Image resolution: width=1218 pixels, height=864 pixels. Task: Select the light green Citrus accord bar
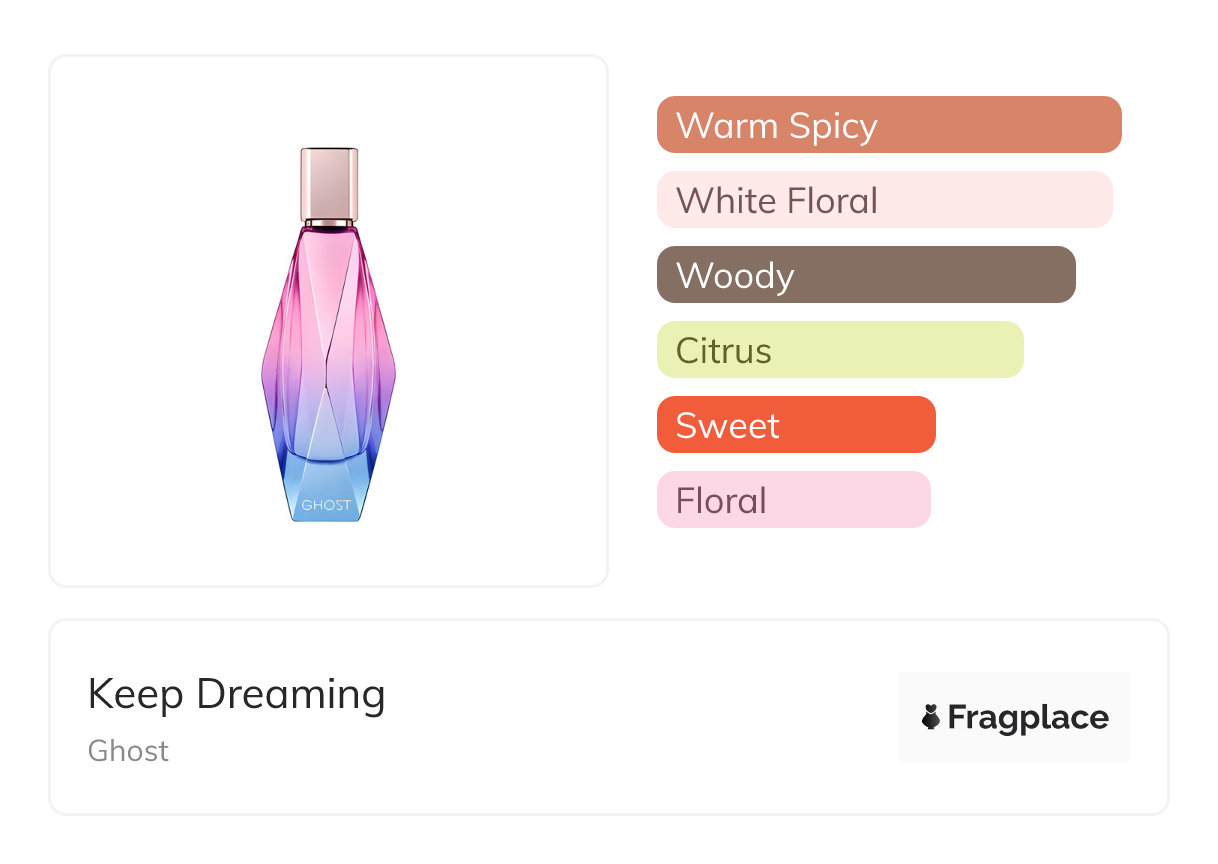pos(839,350)
